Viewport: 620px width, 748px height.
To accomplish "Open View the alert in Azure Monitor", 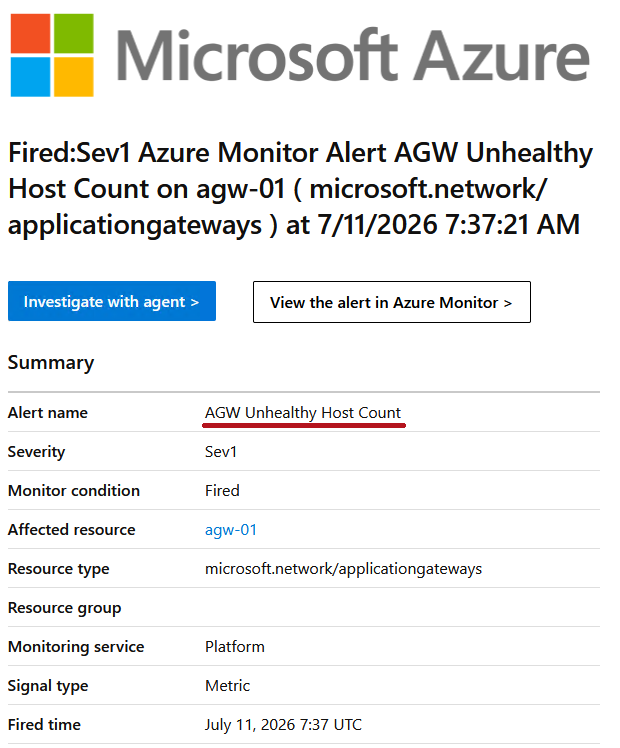I will point(392,302).
